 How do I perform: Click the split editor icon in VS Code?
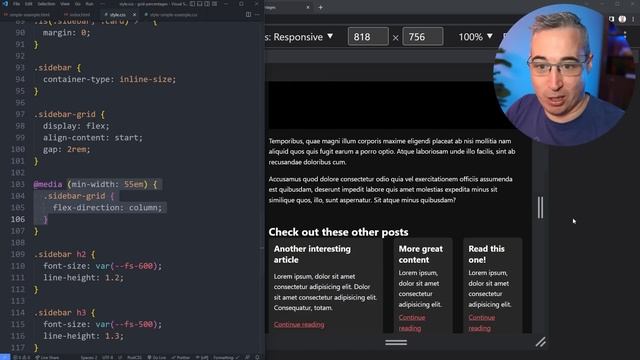248,15
